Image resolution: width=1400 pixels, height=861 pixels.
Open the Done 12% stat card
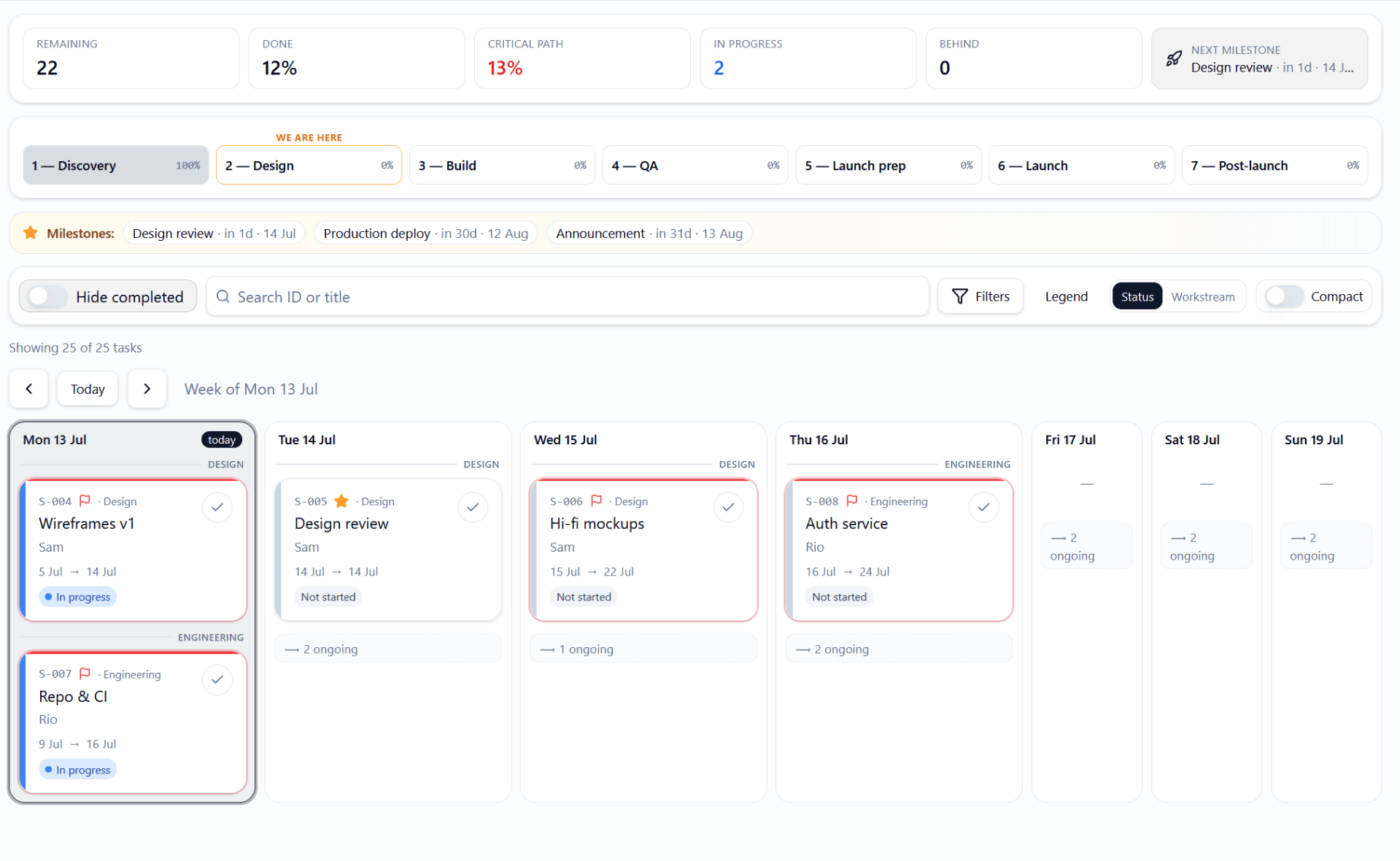pyautogui.click(x=357, y=58)
